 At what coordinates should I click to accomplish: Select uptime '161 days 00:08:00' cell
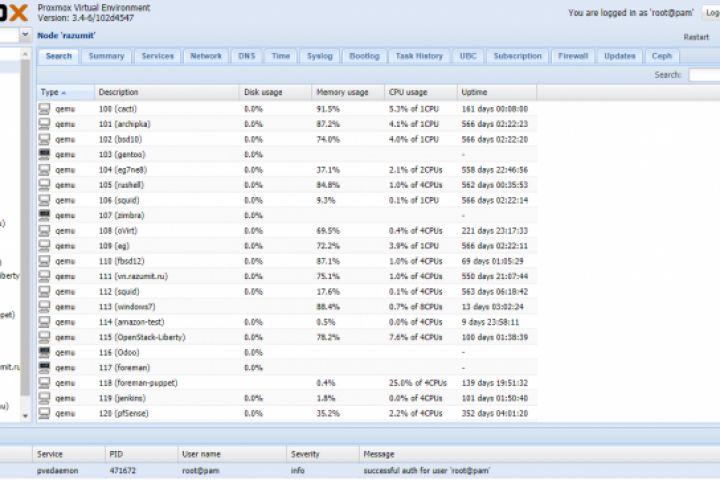click(x=495, y=109)
